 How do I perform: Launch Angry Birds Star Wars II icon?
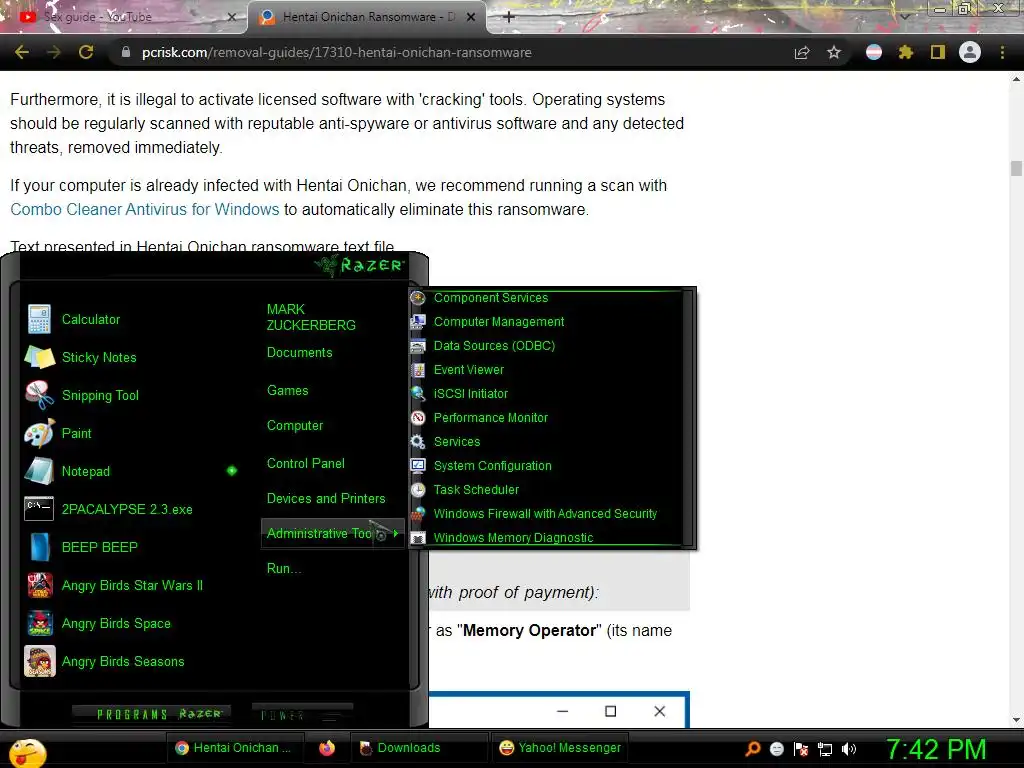(40, 585)
